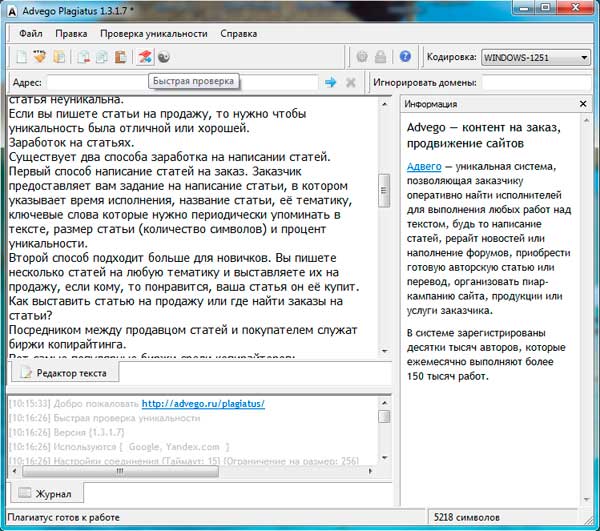The width and height of the screenshot is (600, 531).
Task: Click the Save document toolbar icon
Action: [x=59, y=57]
